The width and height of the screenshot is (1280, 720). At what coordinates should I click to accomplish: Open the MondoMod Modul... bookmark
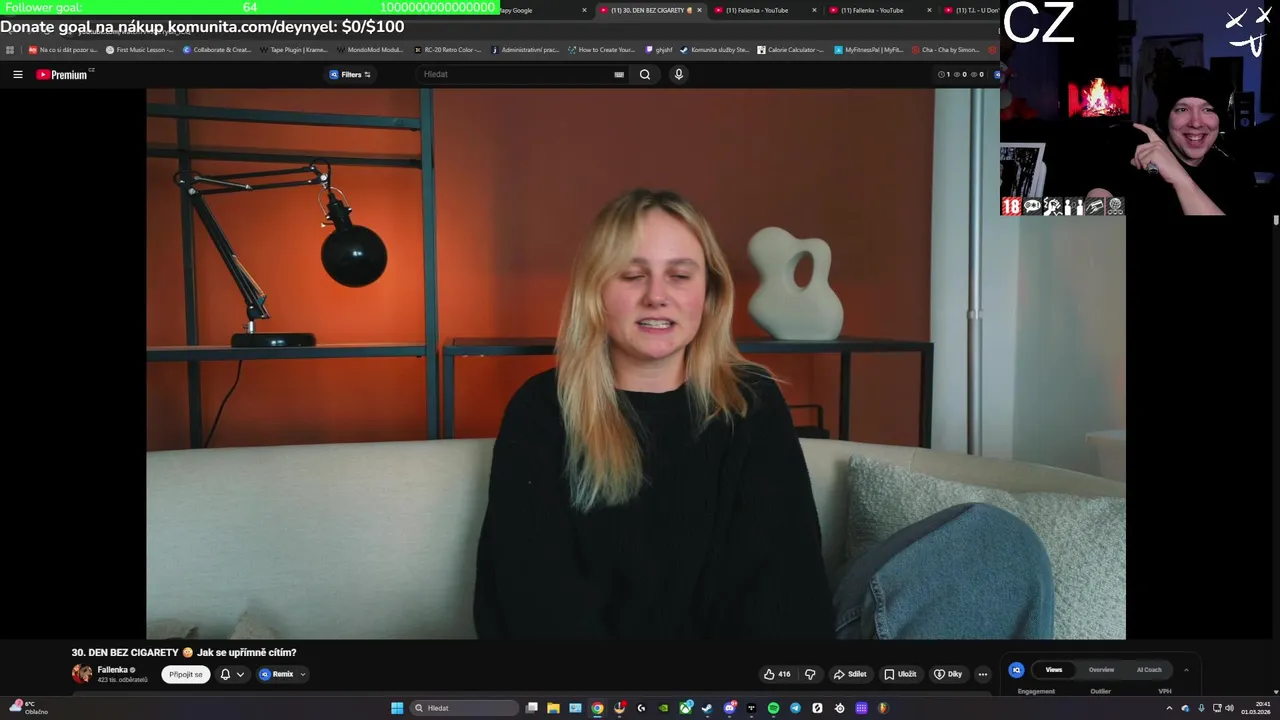371,49
